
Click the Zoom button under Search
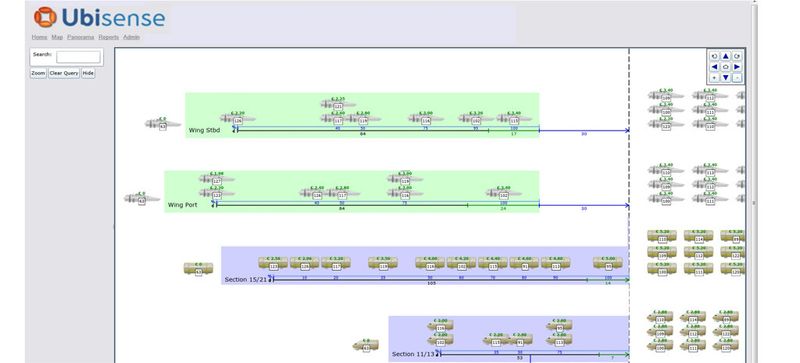tap(38, 74)
